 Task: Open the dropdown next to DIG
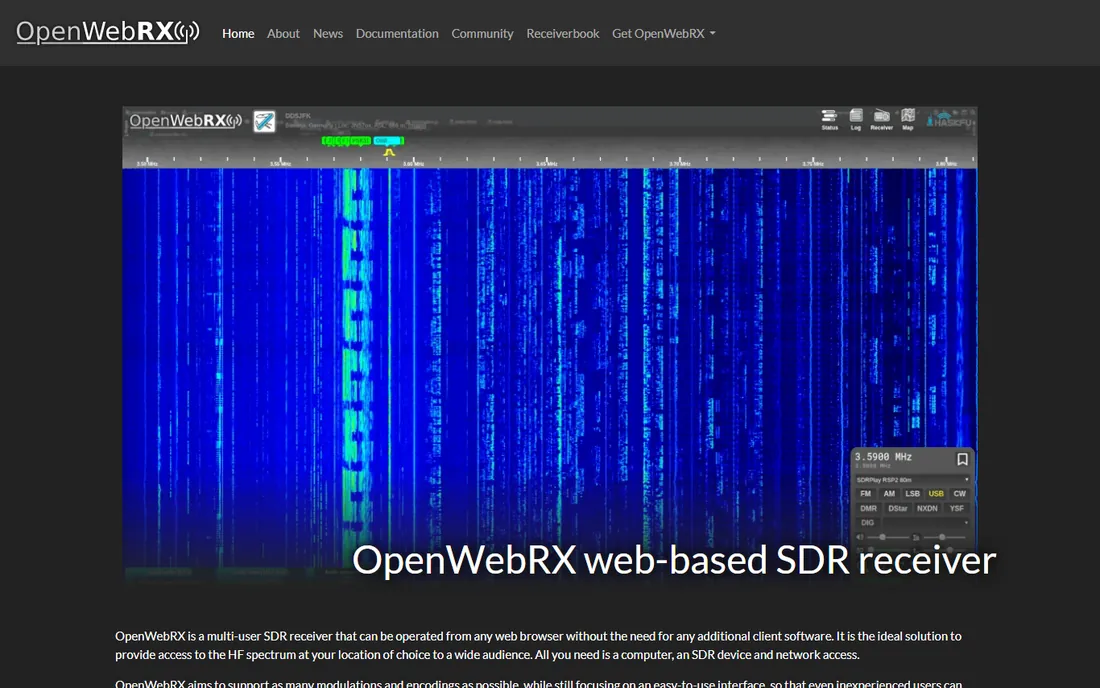[x=926, y=522]
